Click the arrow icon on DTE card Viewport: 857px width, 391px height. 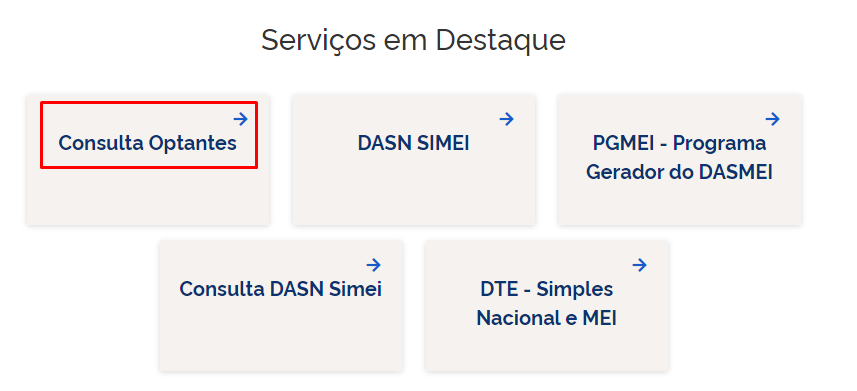[x=639, y=265]
